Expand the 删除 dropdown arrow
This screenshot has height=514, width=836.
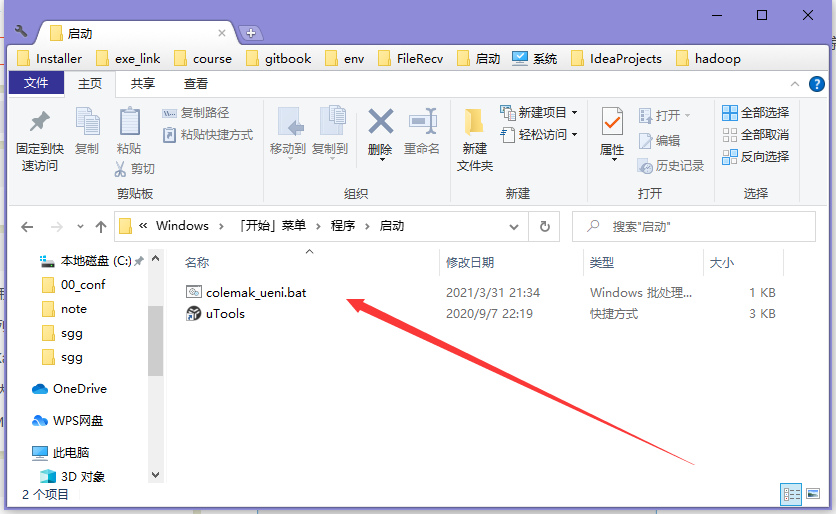point(382,159)
